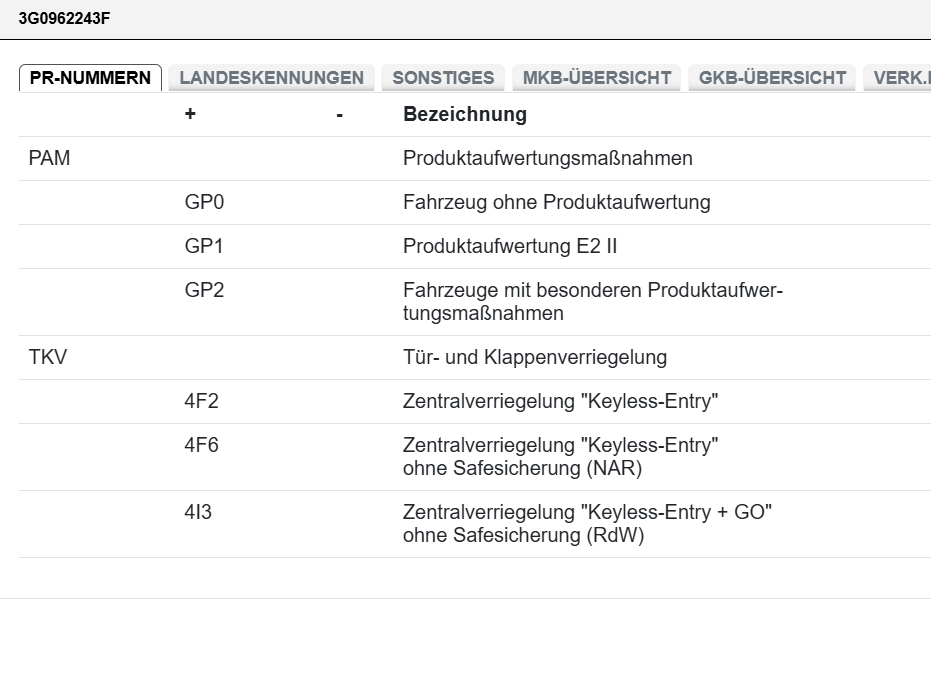Choose the GP2 PR number
The image size is (931, 675).
point(205,291)
